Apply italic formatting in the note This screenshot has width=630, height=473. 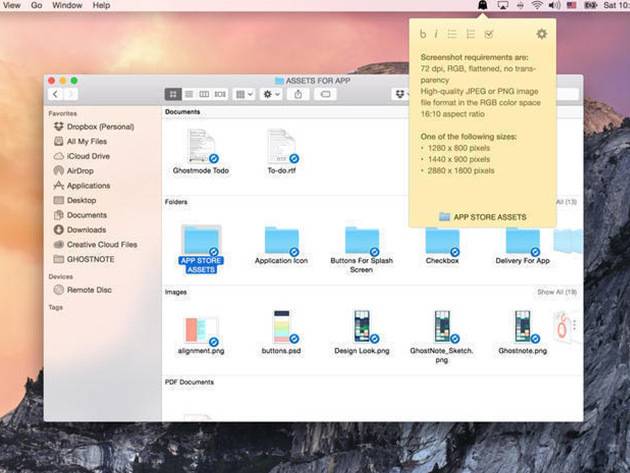click(435, 34)
